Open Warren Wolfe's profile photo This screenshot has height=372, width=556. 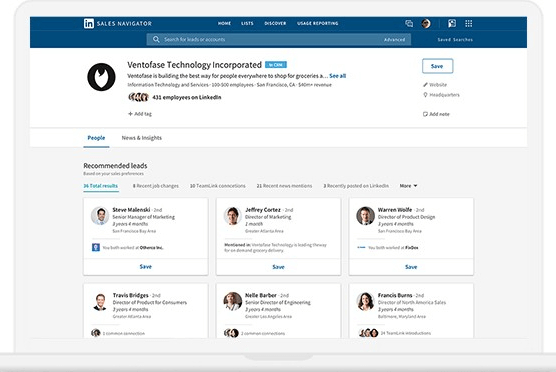click(365, 216)
